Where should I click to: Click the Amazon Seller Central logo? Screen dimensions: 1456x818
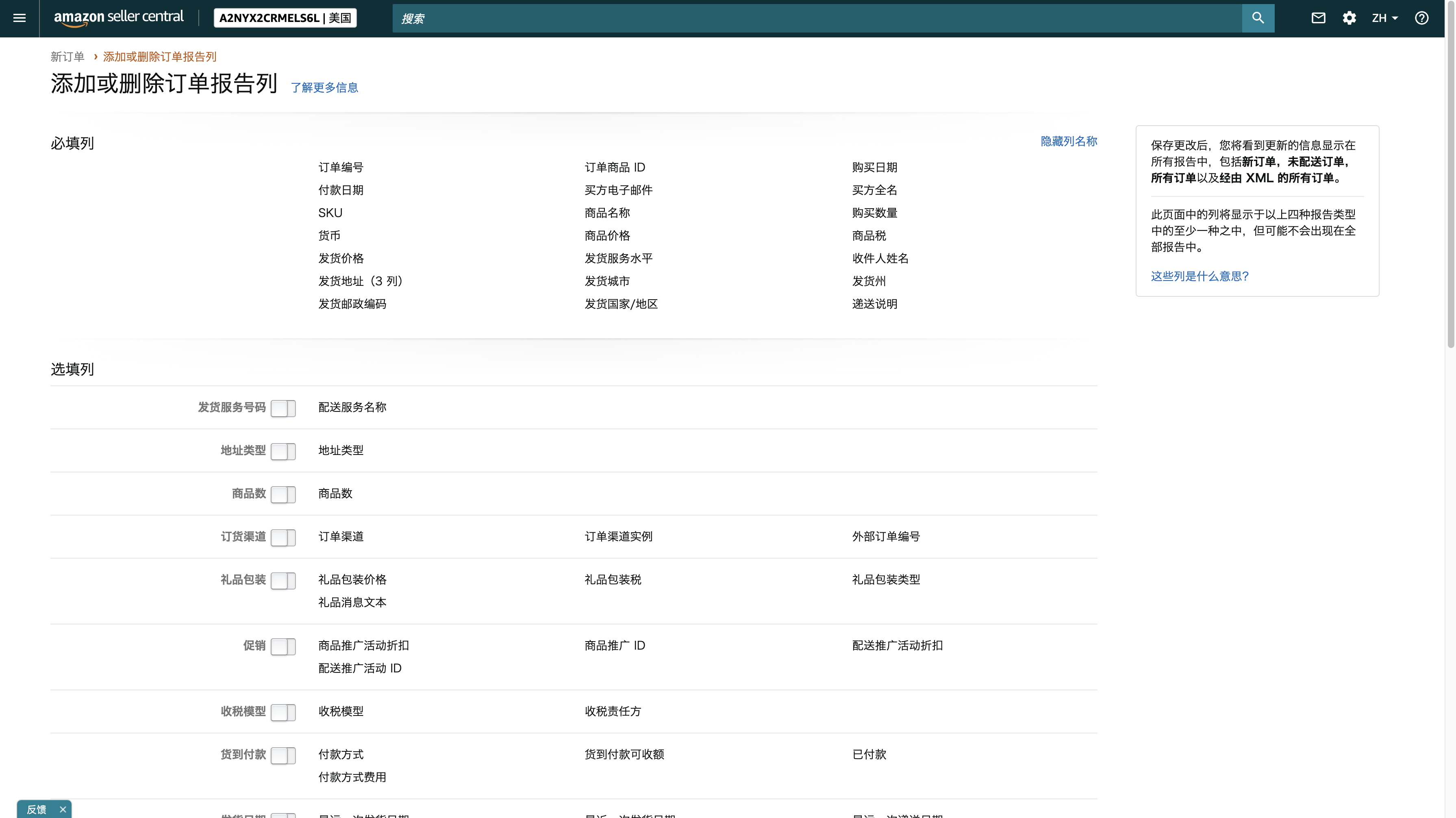coord(119,17)
